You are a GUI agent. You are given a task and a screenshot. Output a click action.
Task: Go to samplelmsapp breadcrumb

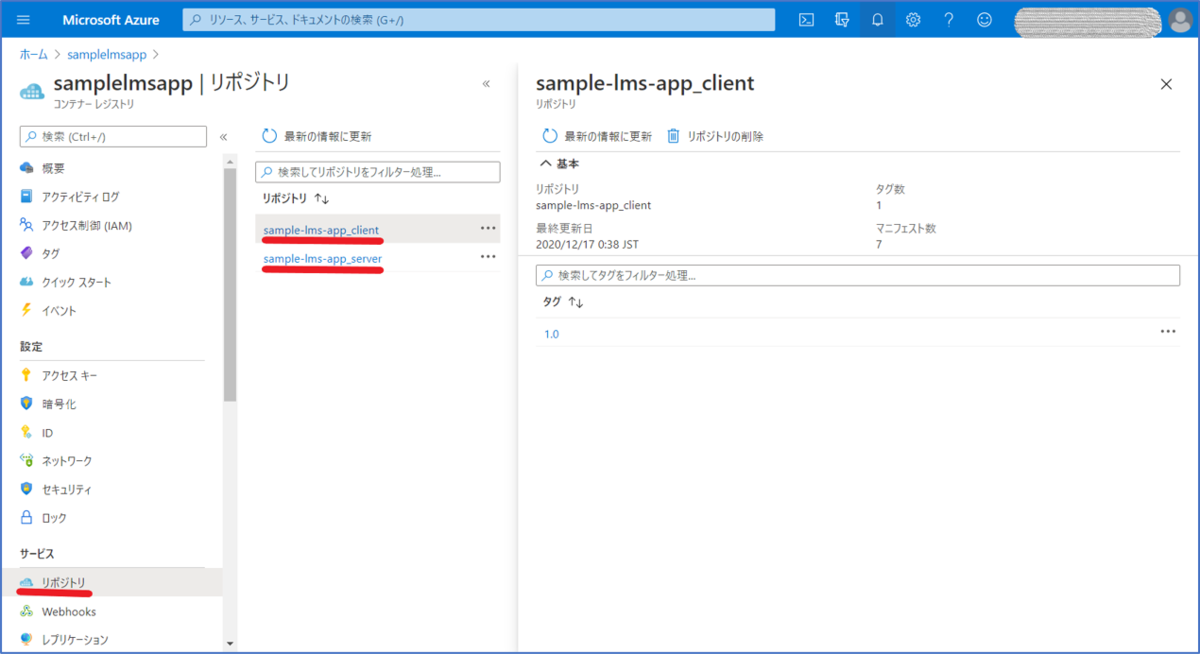click(x=106, y=54)
